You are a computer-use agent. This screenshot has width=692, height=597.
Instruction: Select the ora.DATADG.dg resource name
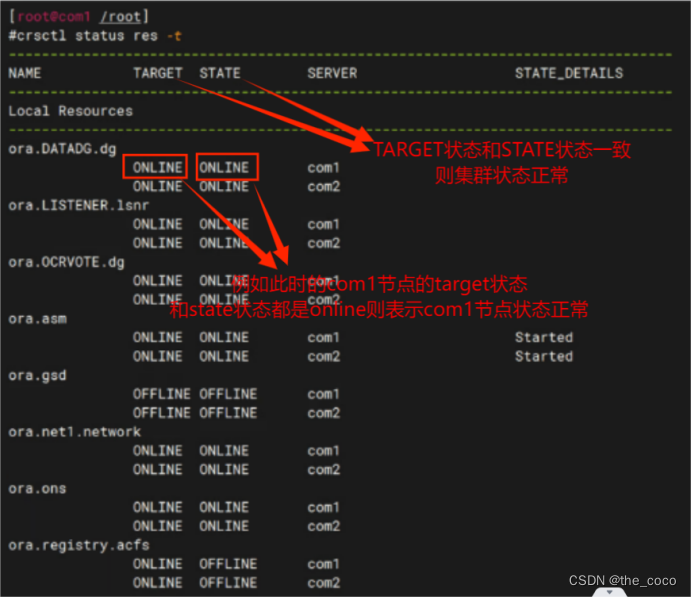pyautogui.click(x=62, y=149)
